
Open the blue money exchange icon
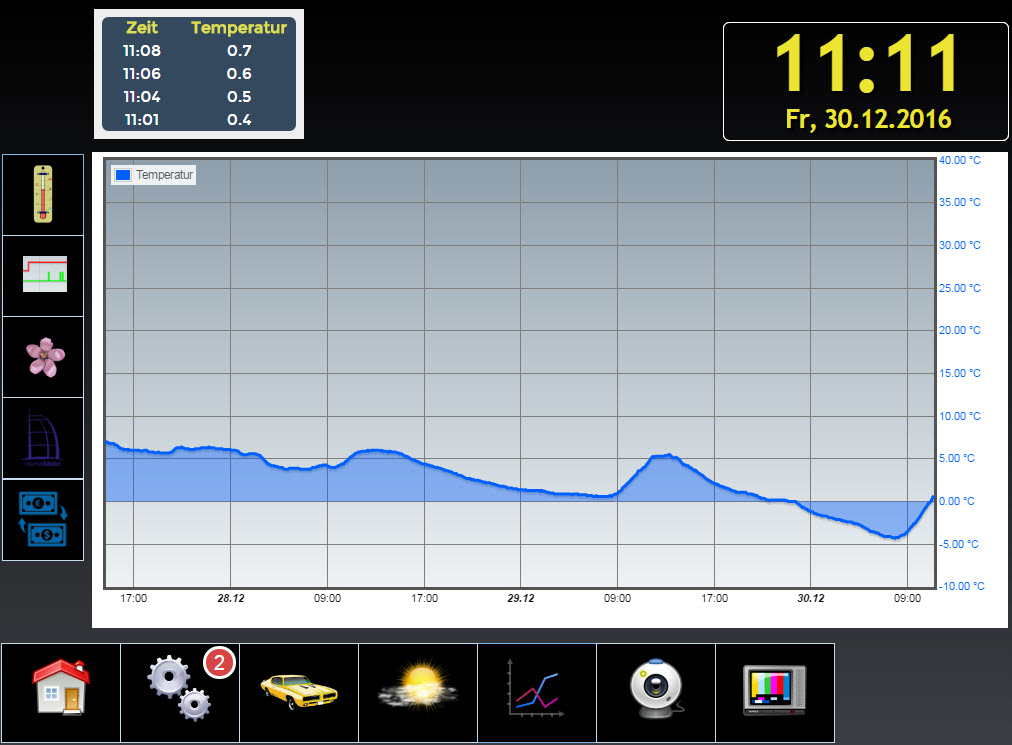point(43,519)
